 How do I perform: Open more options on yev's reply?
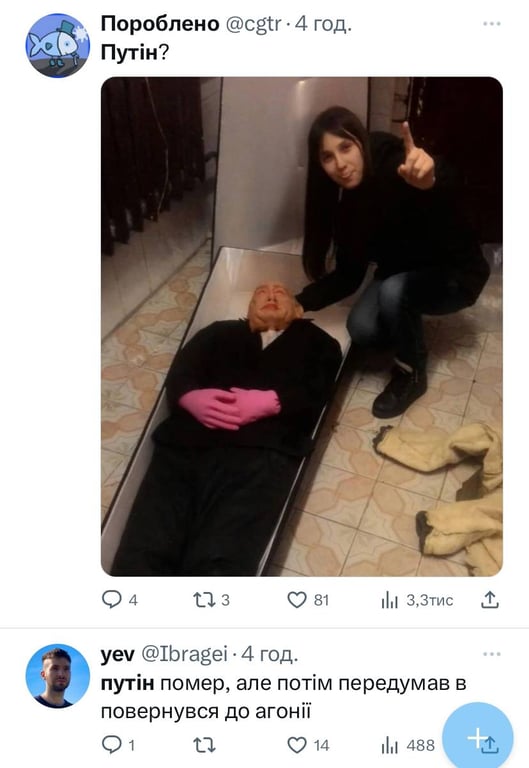click(x=491, y=654)
